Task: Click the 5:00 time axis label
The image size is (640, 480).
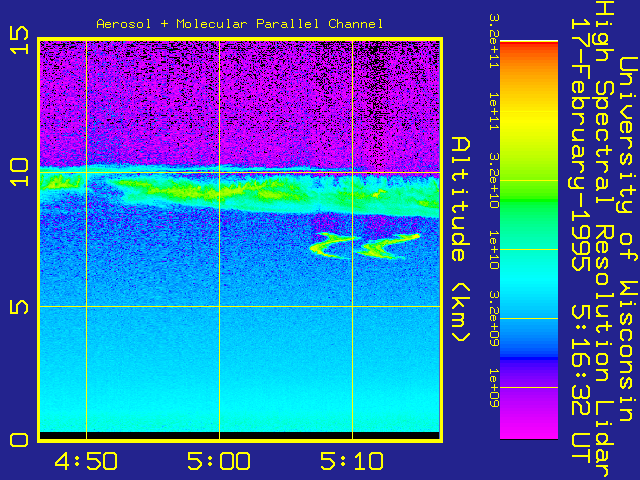Action: point(219,461)
